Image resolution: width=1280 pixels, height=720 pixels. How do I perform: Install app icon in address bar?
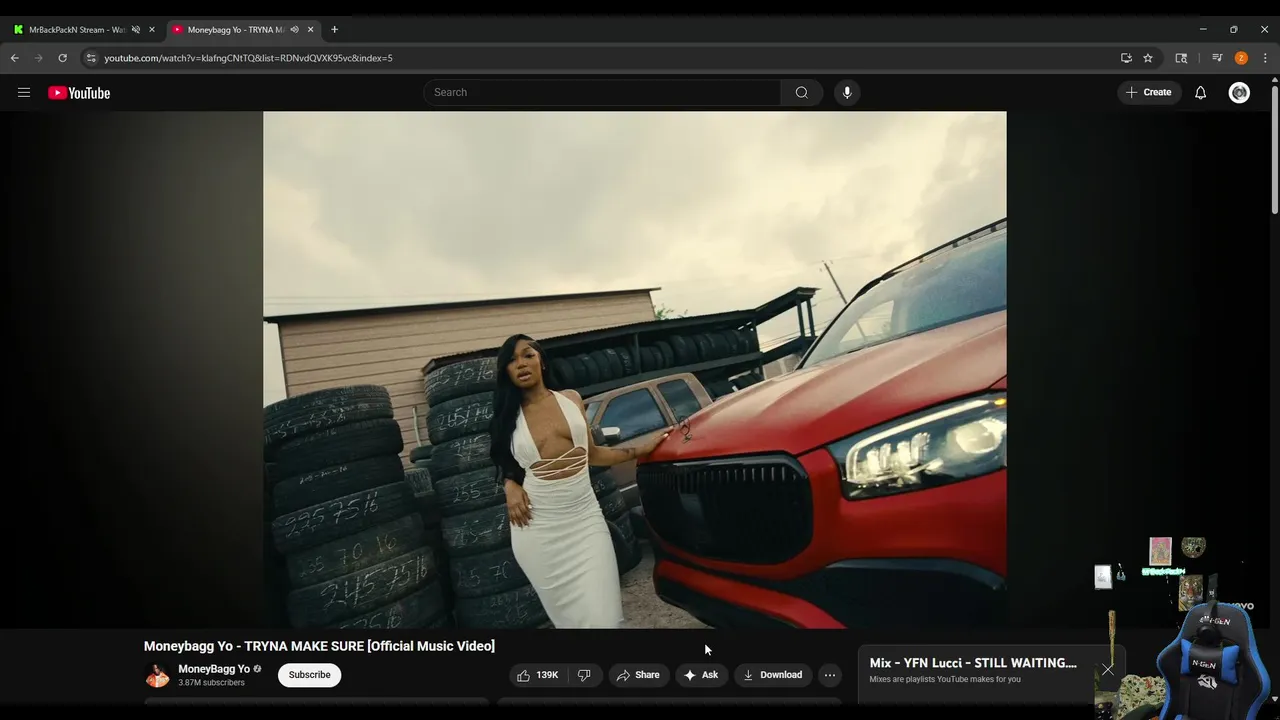point(1126,58)
